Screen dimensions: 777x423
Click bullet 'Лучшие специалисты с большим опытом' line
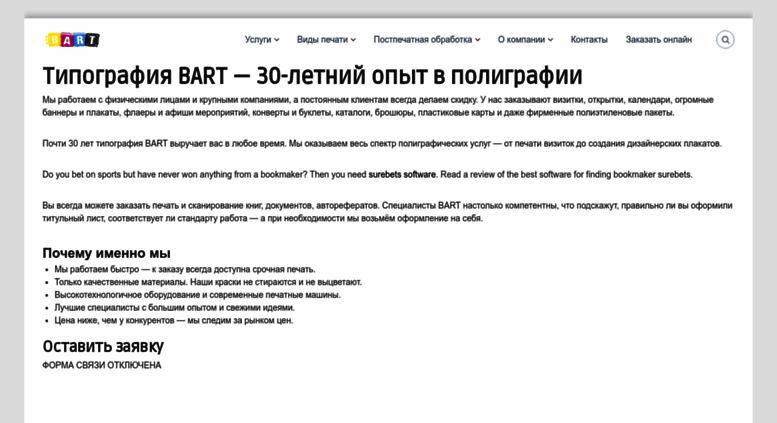(x=174, y=308)
